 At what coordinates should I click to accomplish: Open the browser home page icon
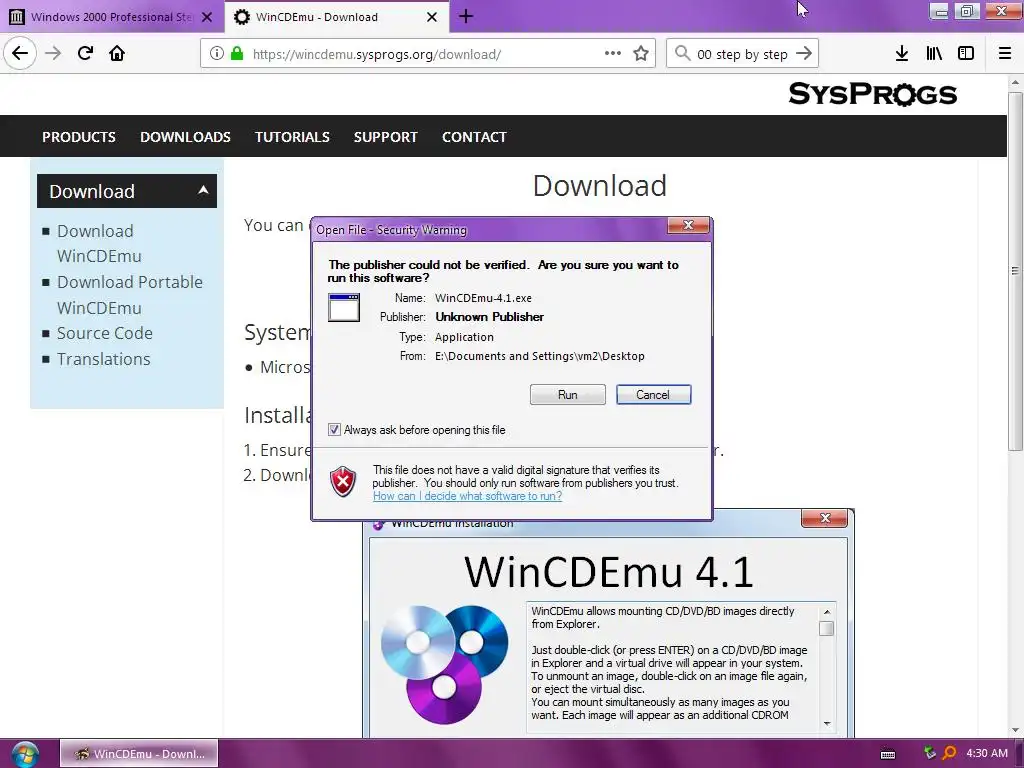click(117, 53)
